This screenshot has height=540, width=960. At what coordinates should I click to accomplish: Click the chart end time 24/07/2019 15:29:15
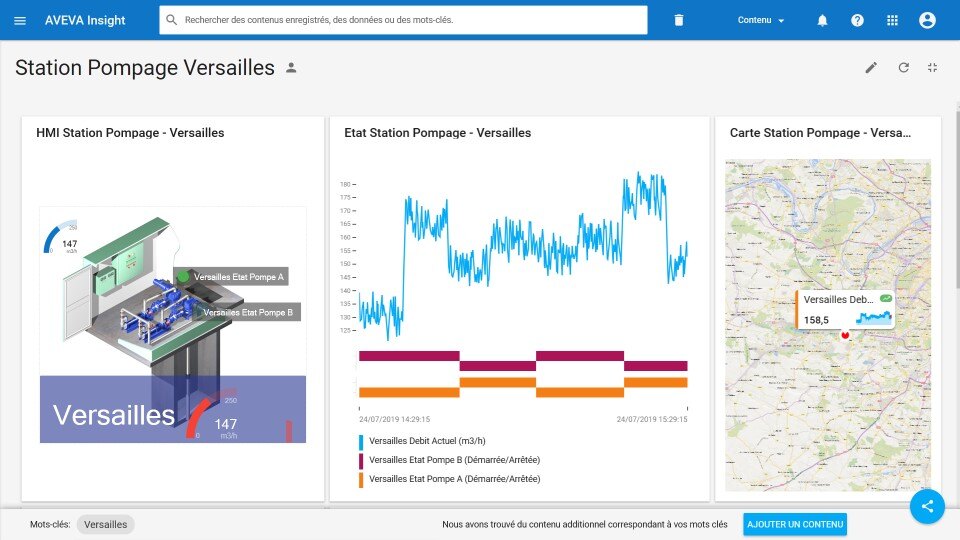pos(652,419)
